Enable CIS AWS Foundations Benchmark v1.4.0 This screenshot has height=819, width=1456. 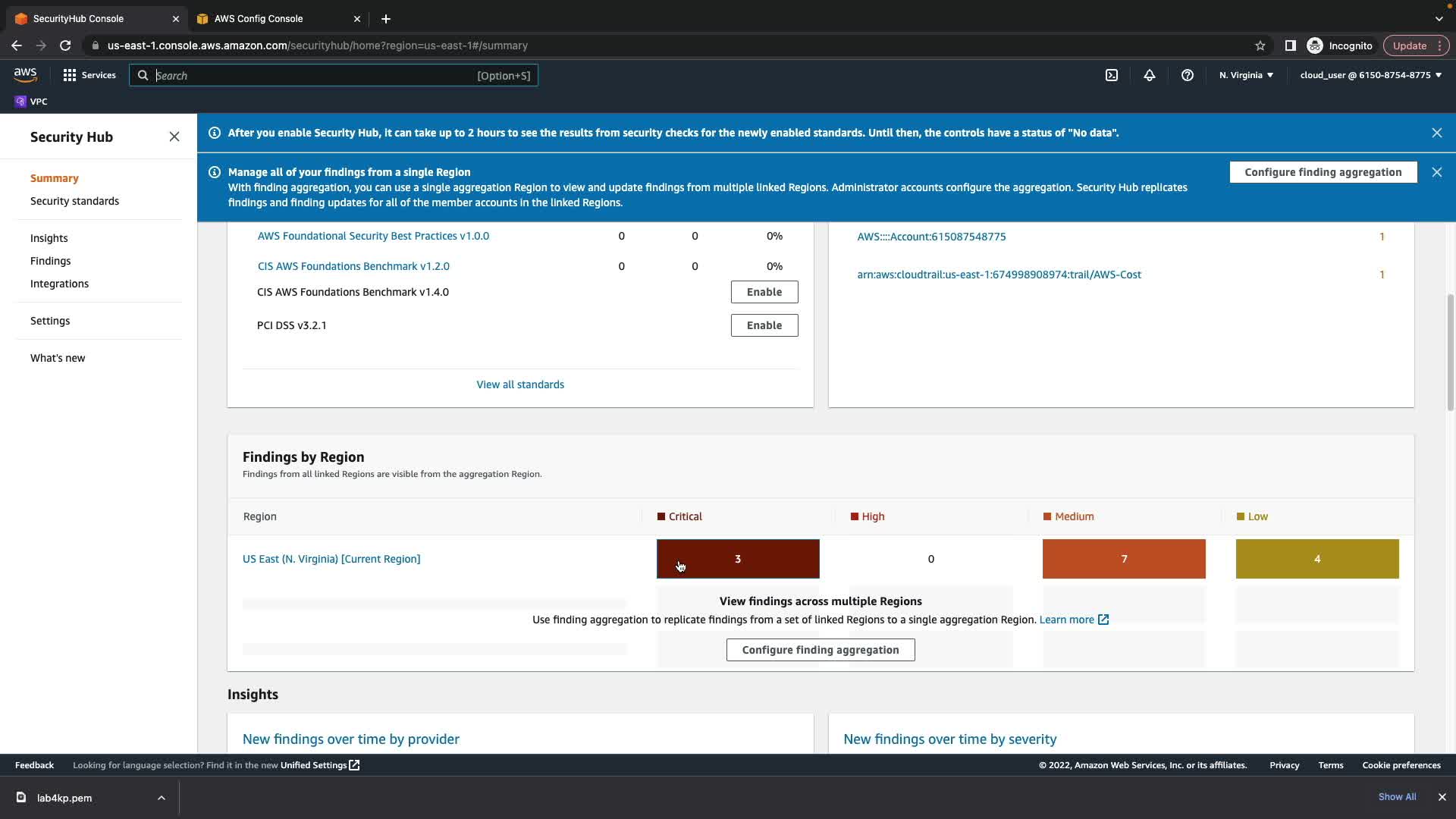point(764,292)
